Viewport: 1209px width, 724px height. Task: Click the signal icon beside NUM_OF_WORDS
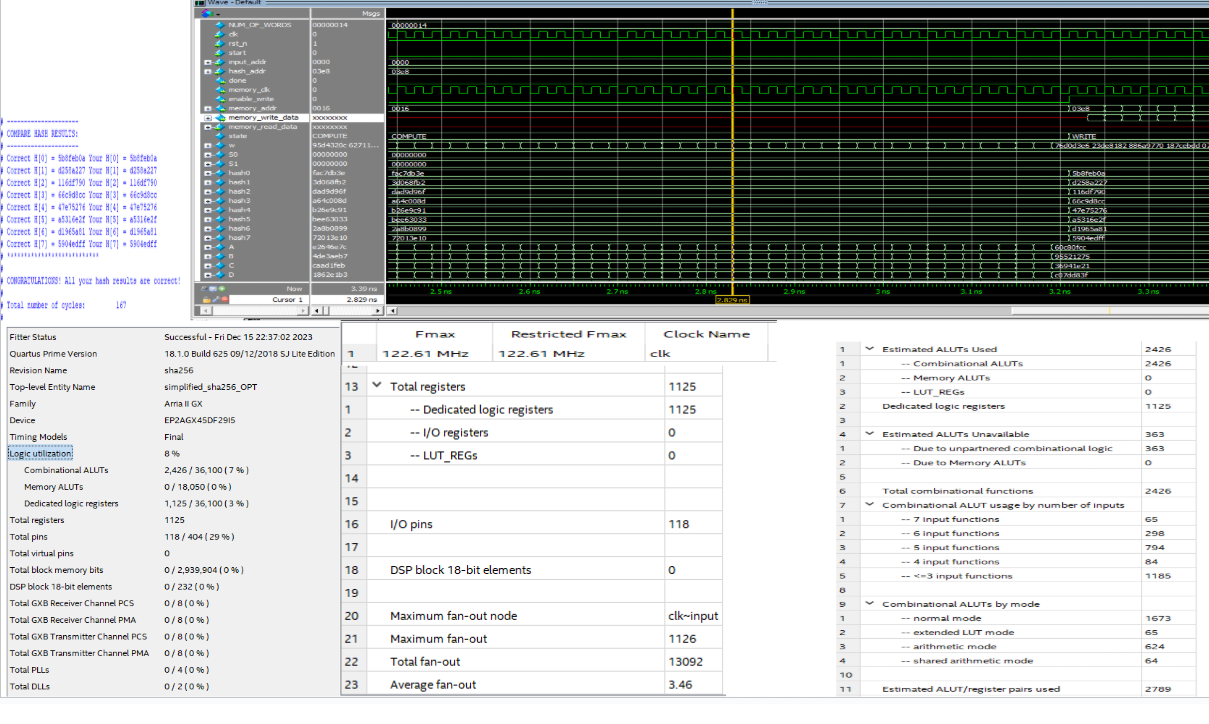[x=219, y=24]
